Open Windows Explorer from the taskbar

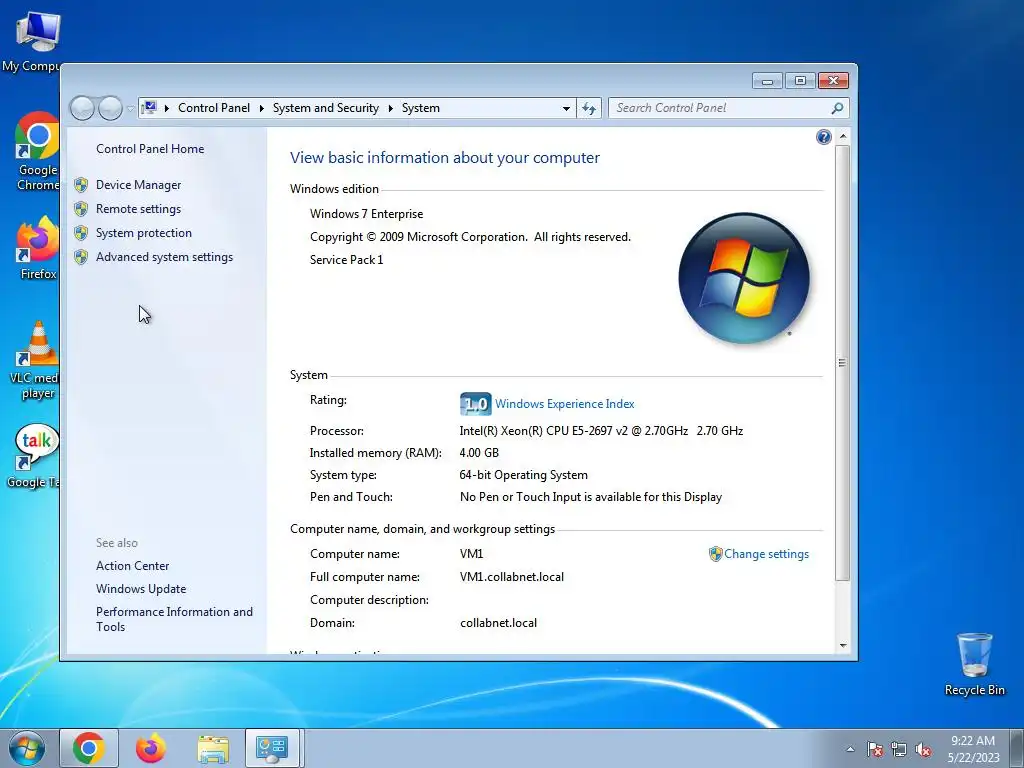213,748
